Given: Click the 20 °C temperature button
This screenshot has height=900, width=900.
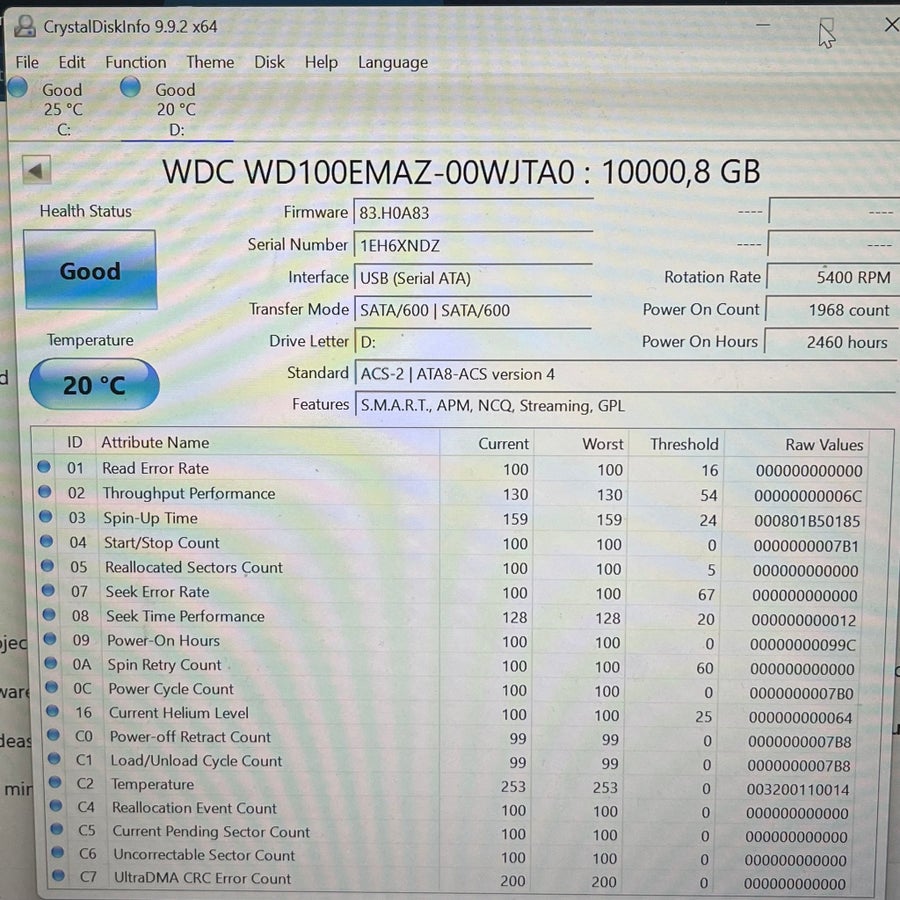Looking at the screenshot, I should pyautogui.click(x=94, y=385).
